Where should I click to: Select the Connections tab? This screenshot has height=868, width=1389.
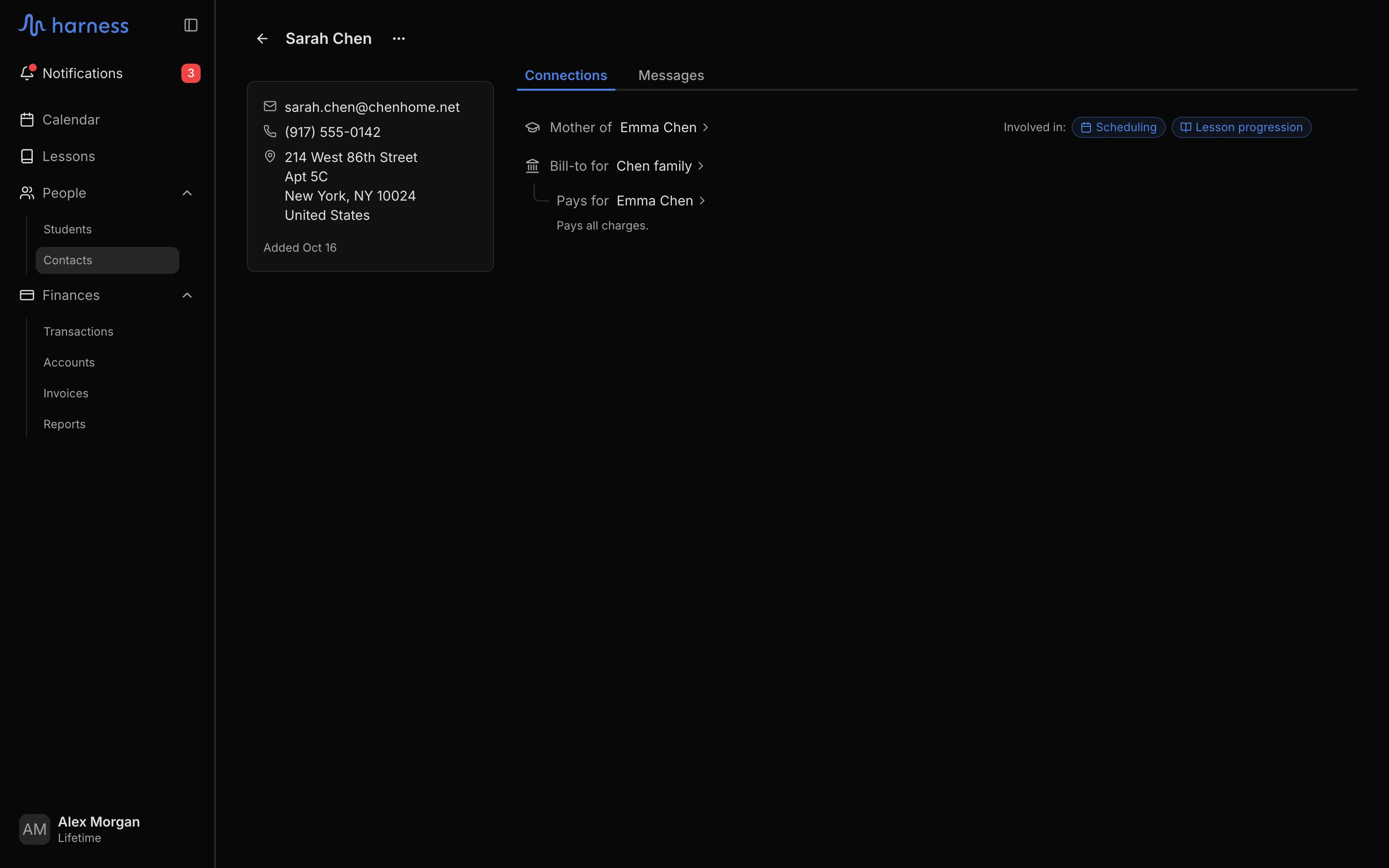pos(566,75)
